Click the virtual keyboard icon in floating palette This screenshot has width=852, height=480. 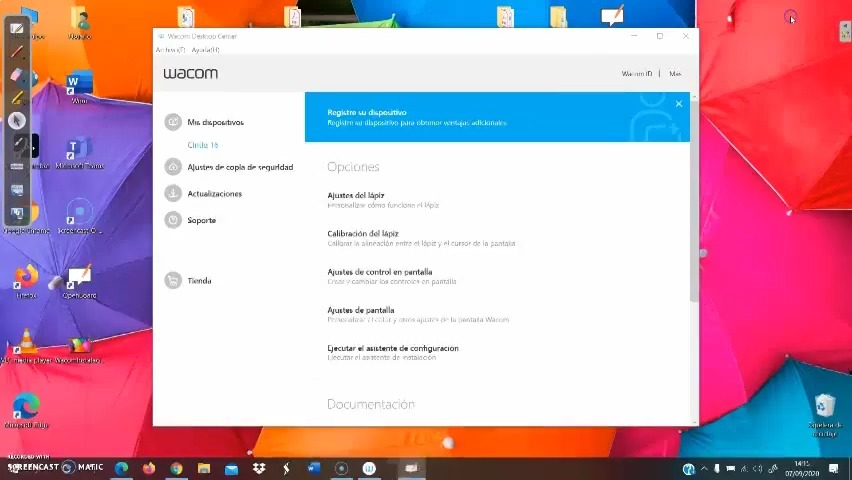(17, 166)
